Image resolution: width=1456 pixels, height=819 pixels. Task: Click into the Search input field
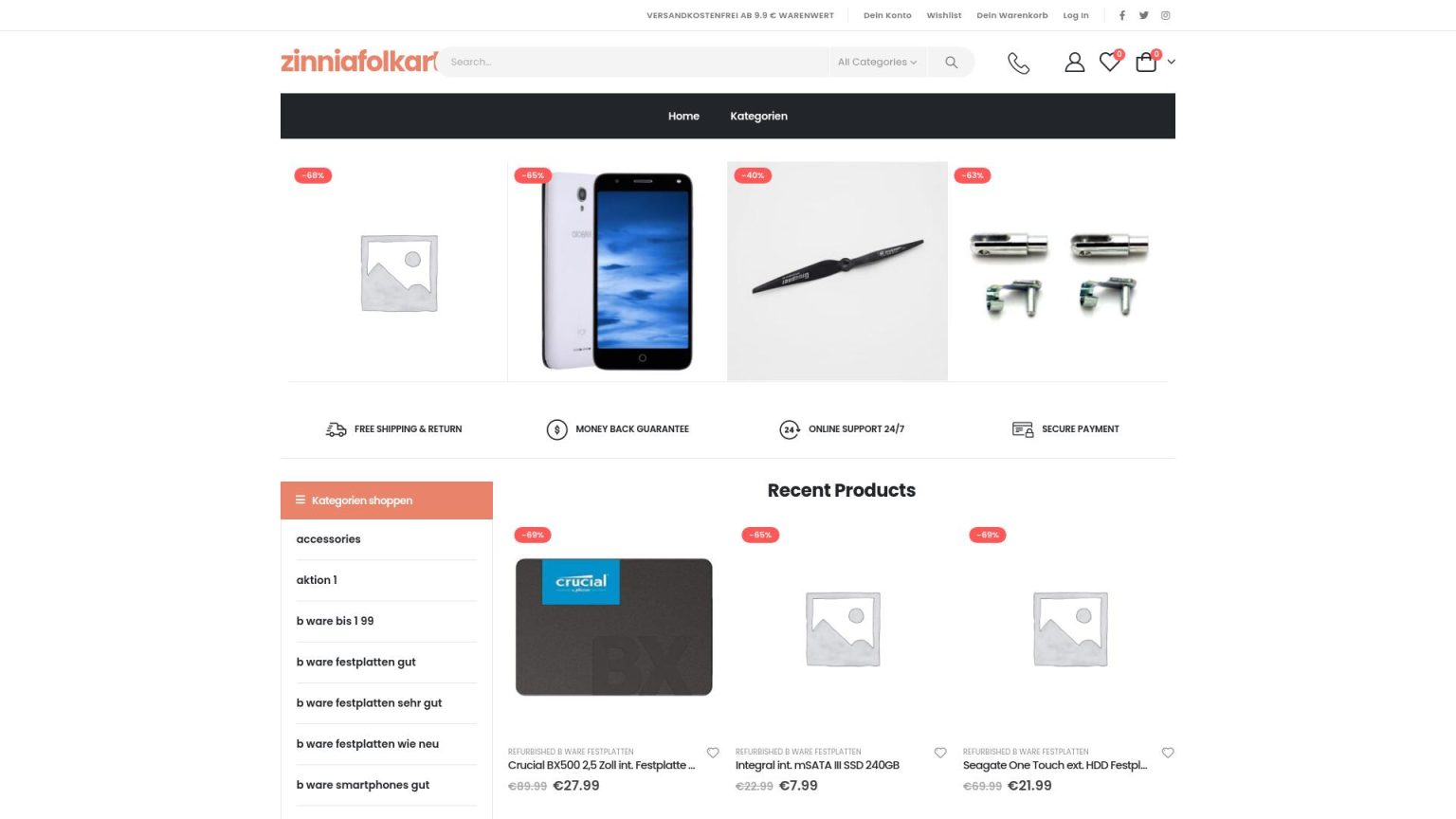pyautogui.click(x=631, y=63)
